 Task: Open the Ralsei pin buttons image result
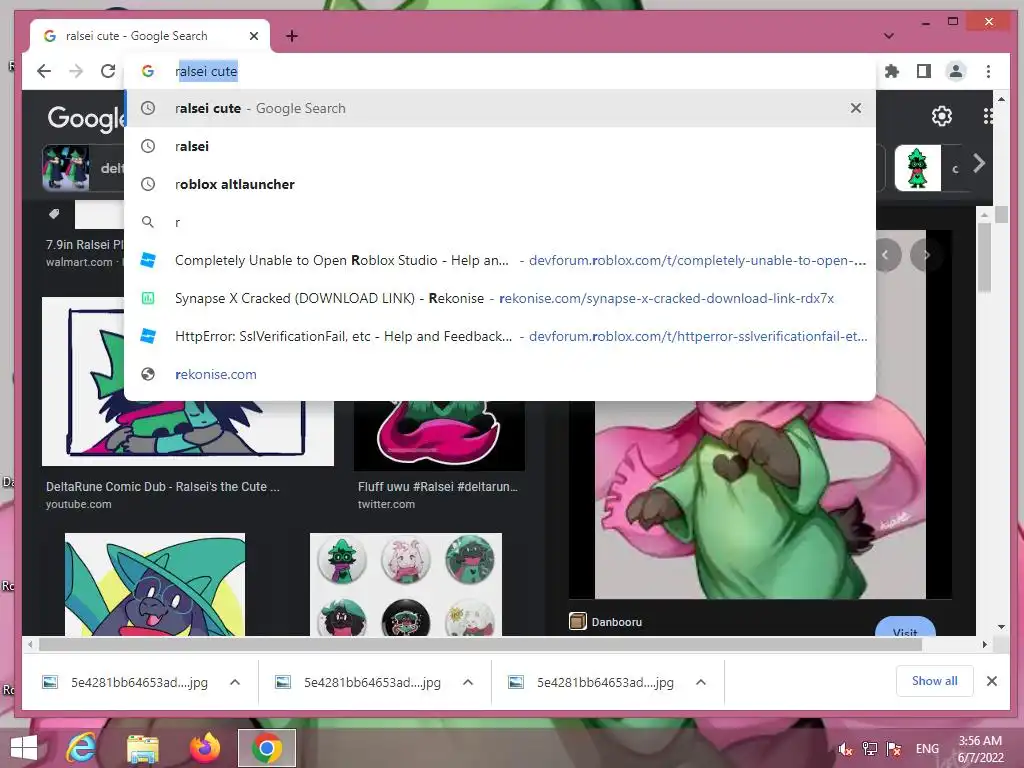point(406,584)
